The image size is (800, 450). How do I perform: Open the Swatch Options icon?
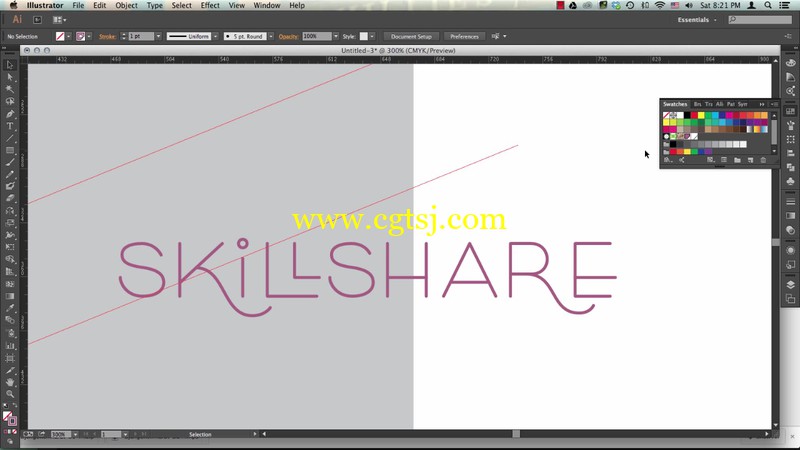click(724, 160)
